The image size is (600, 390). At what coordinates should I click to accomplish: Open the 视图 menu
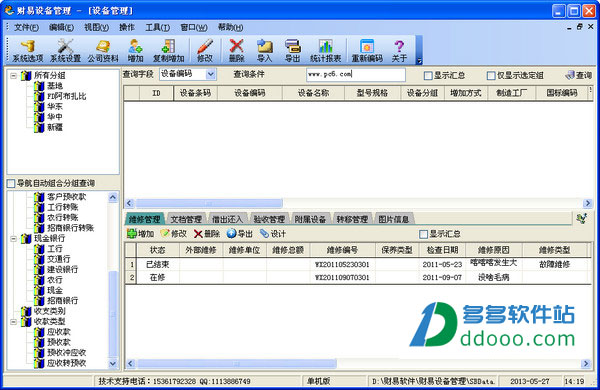point(96,28)
